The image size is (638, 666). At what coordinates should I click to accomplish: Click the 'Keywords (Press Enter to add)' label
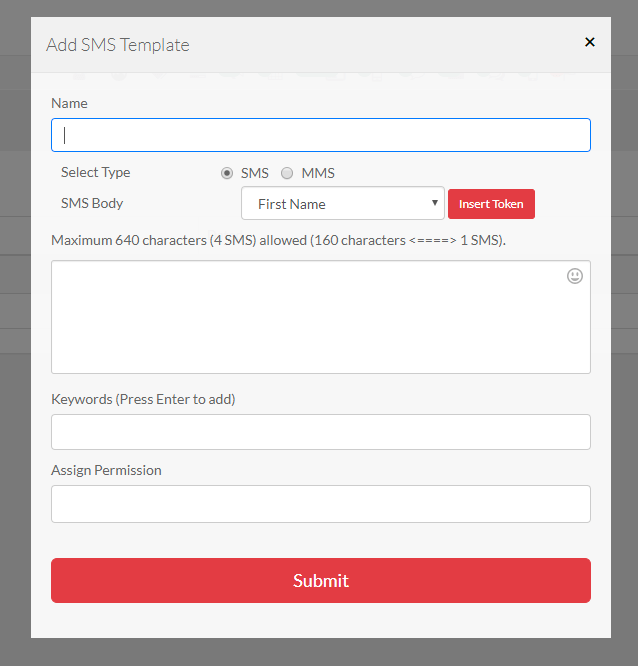pyautogui.click(x=143, y=399)
